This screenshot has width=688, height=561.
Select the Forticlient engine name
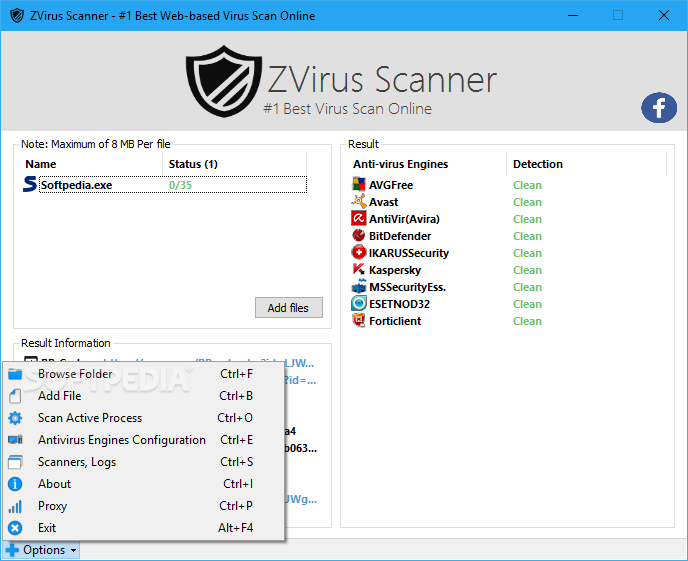[x=395, y=321]
